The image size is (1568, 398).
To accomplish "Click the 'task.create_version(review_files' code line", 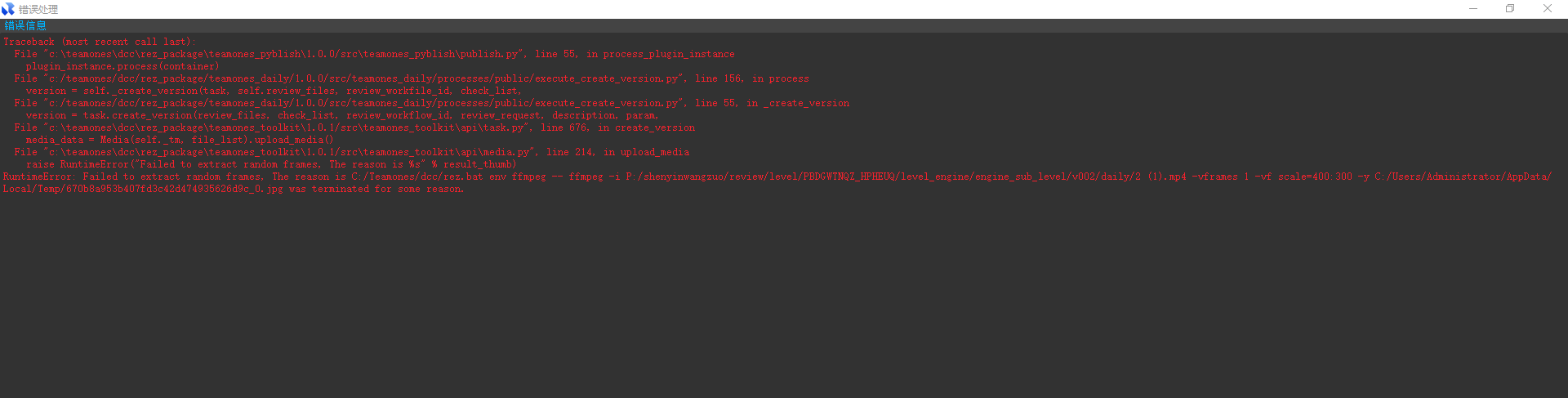I will tap(342, 115).
